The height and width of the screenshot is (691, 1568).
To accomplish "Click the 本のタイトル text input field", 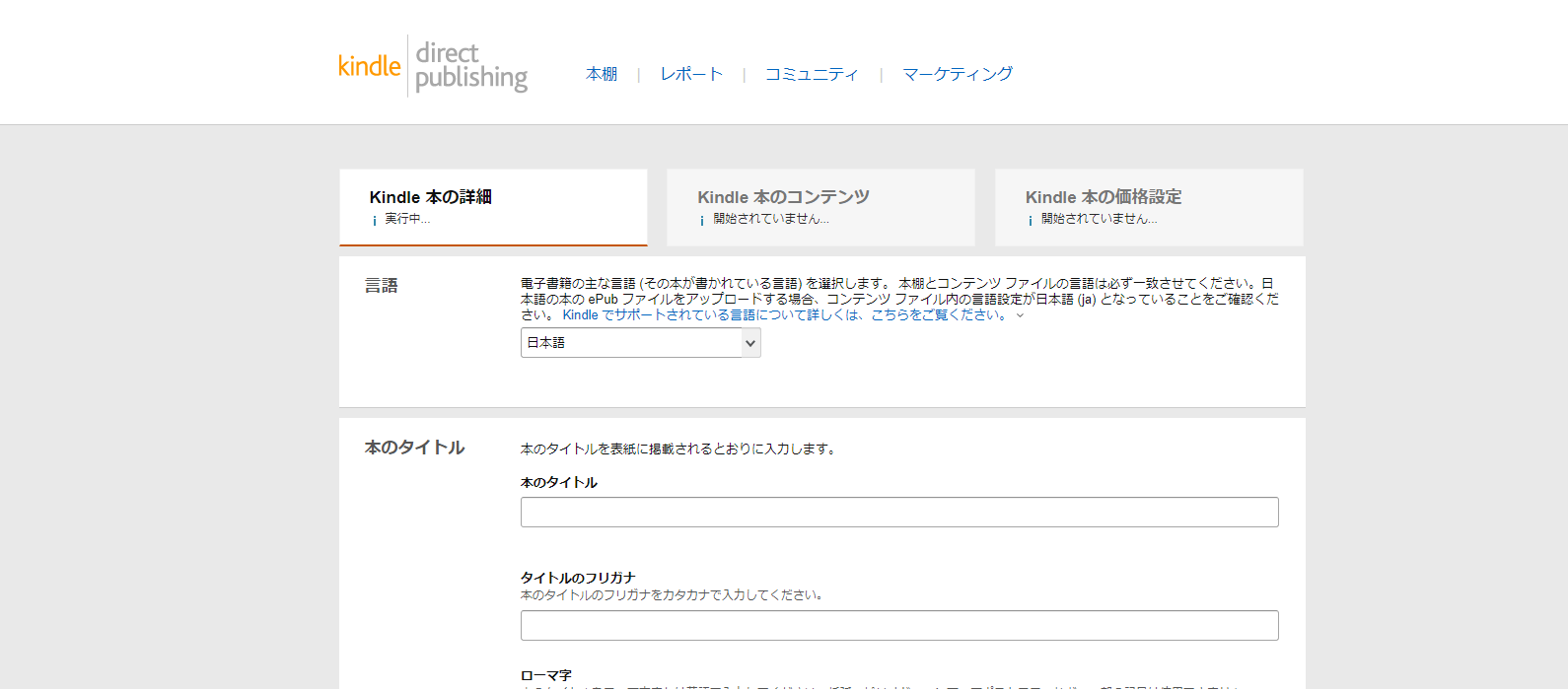I will [898, 513].
